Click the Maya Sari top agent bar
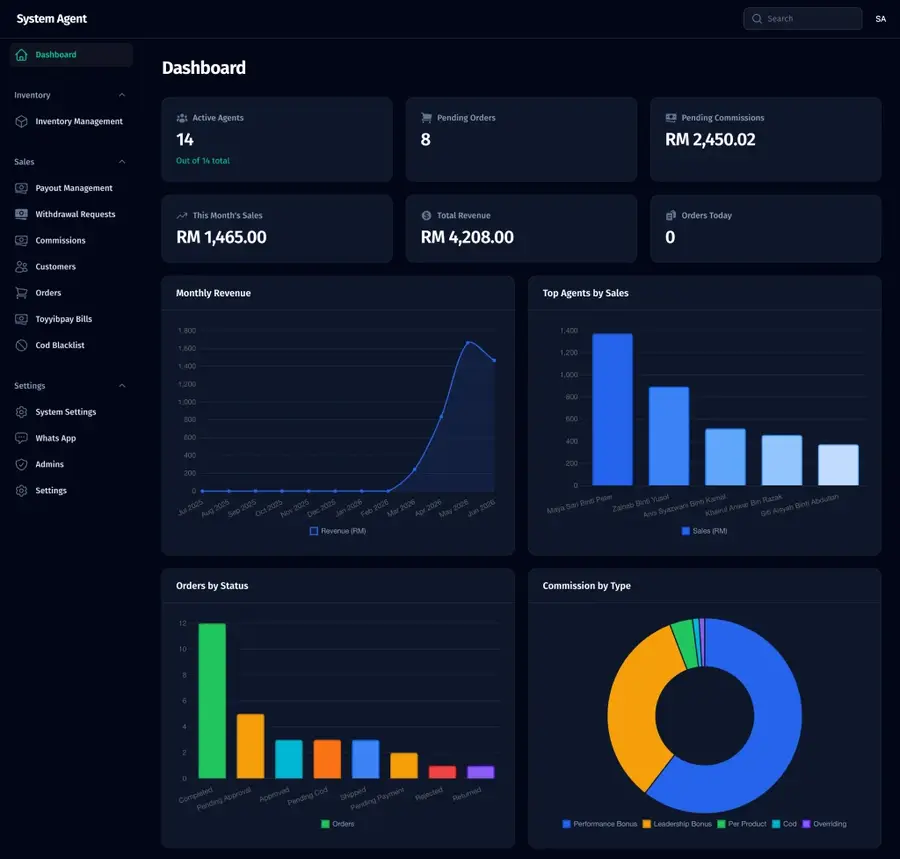The image size is (900, 859). click(x=612, y=409)
